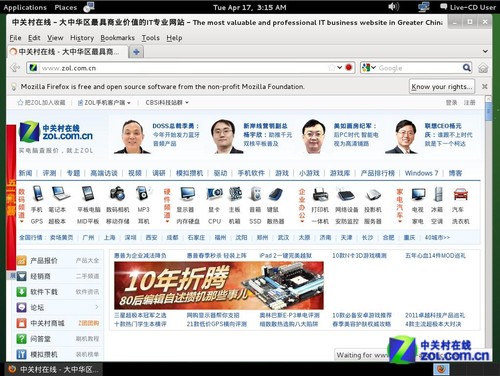Click the MP3 player category icon
Viewport: 500px width, 376px height.
pyautogui.click(x=144, y=193)
